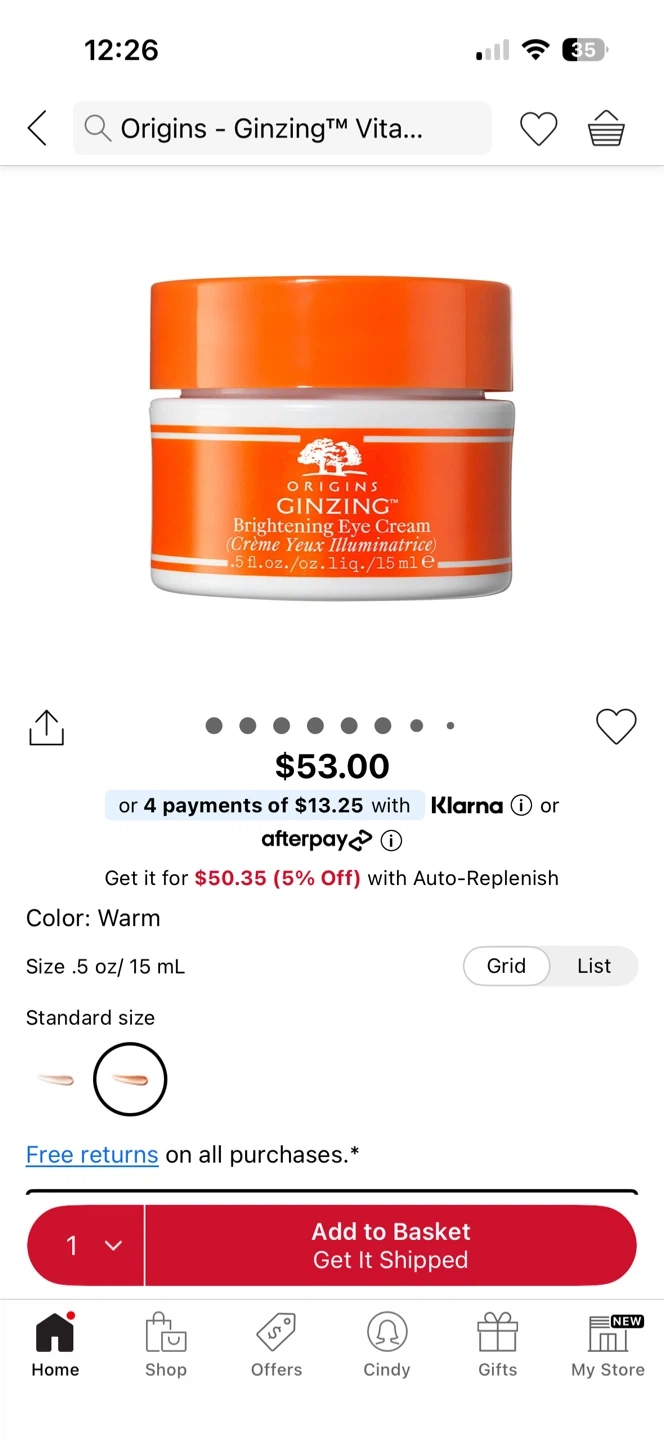Open the Gifts tab

[x=497, y=1346]
